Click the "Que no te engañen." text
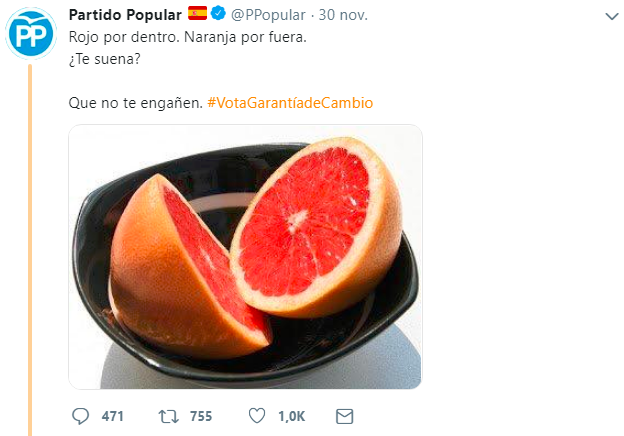Viewport: 624px width, 436px height. [x=135, y=103]
